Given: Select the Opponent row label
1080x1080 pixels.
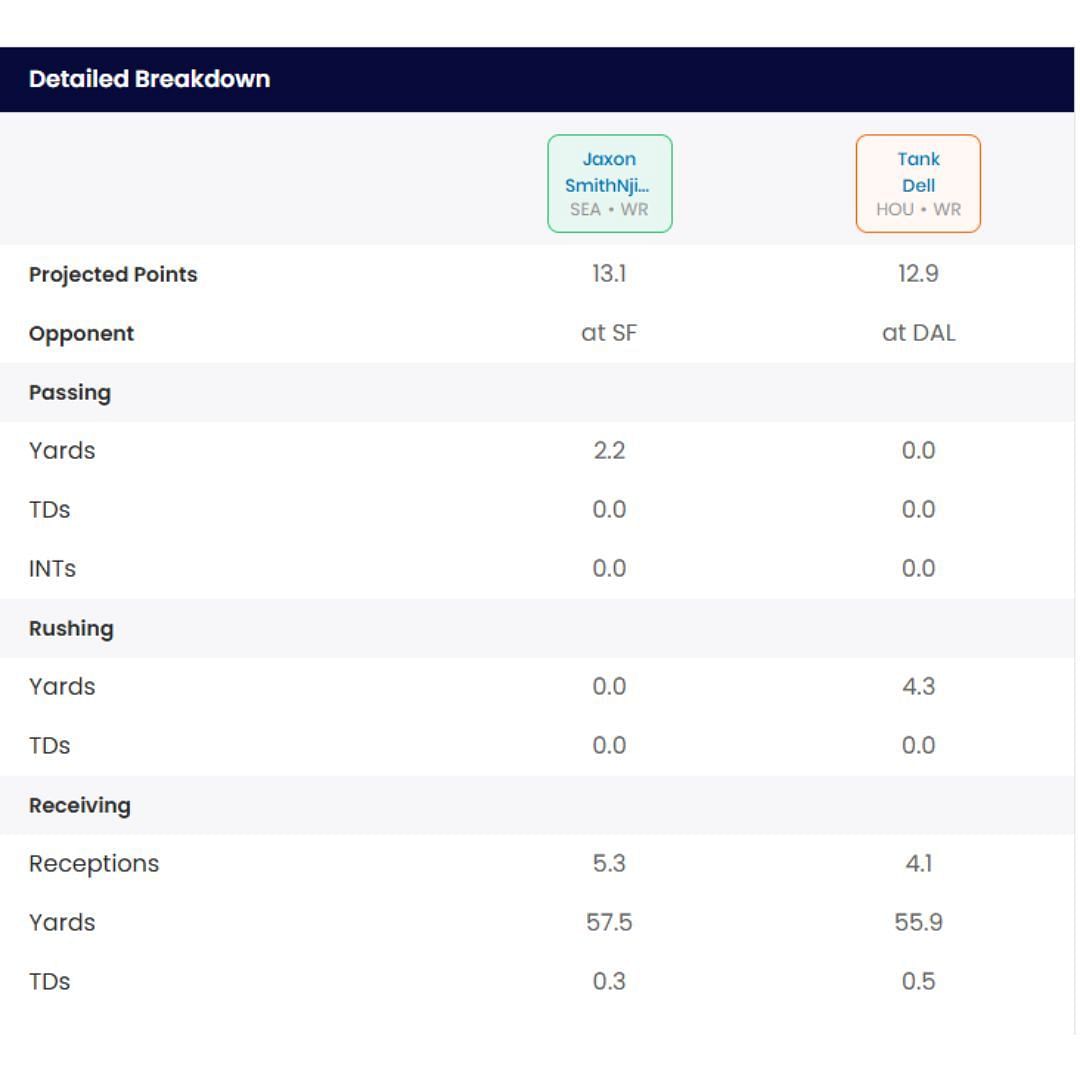Looking at the screenshot, I should (81, 334).
